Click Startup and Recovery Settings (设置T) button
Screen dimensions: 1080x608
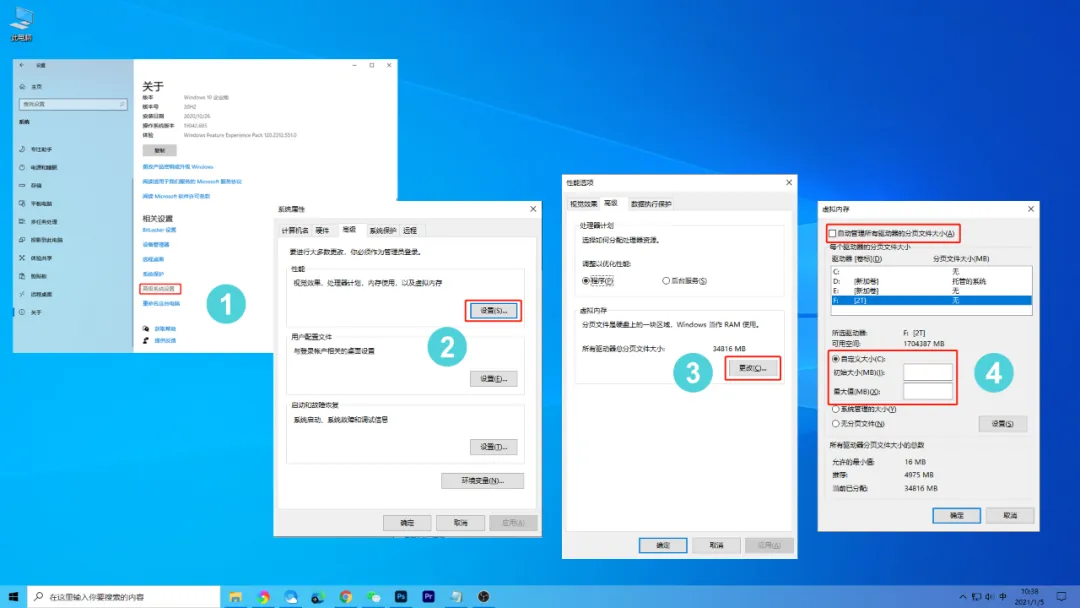[x=493, y=447]
